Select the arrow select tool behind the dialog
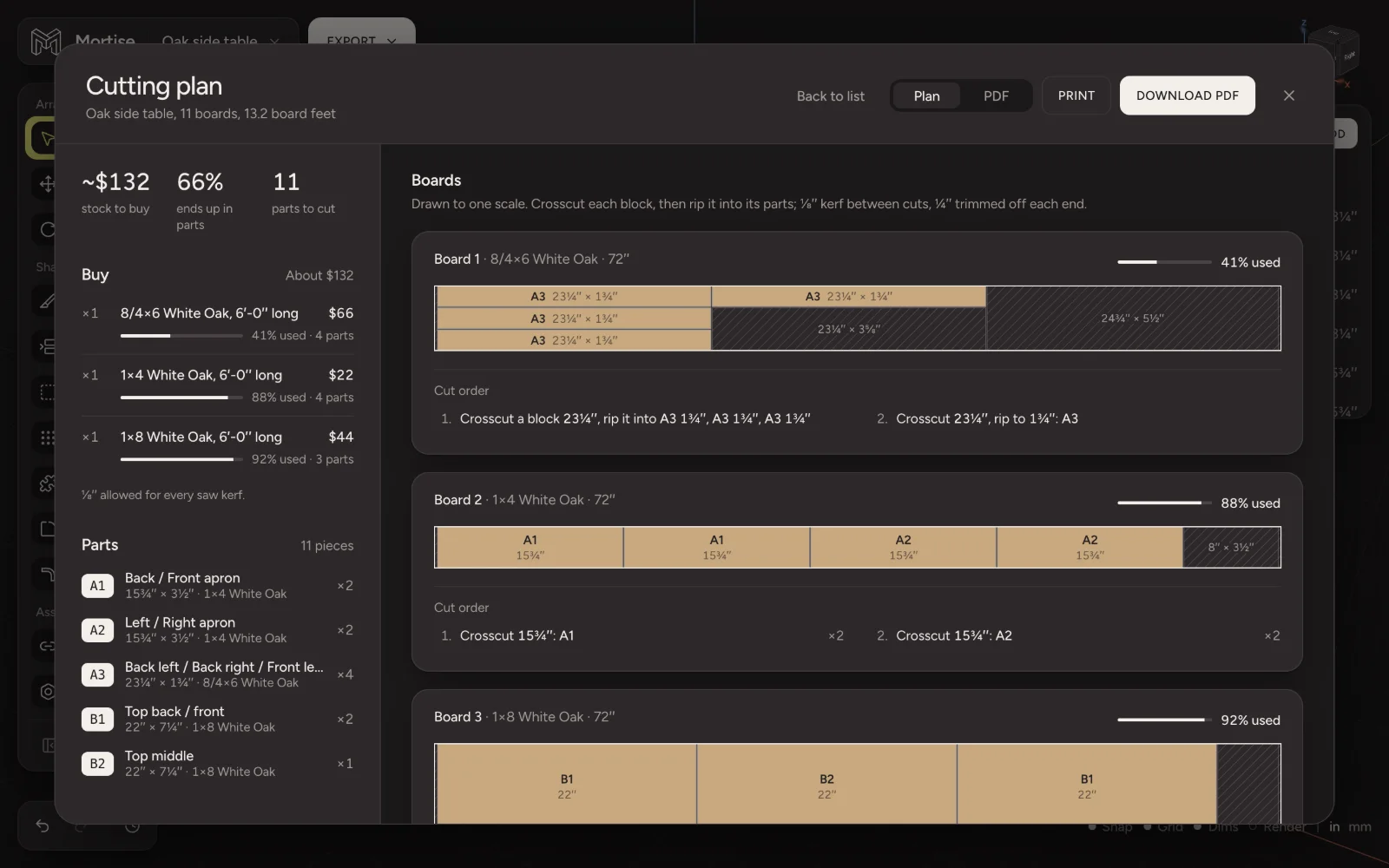 42,139
